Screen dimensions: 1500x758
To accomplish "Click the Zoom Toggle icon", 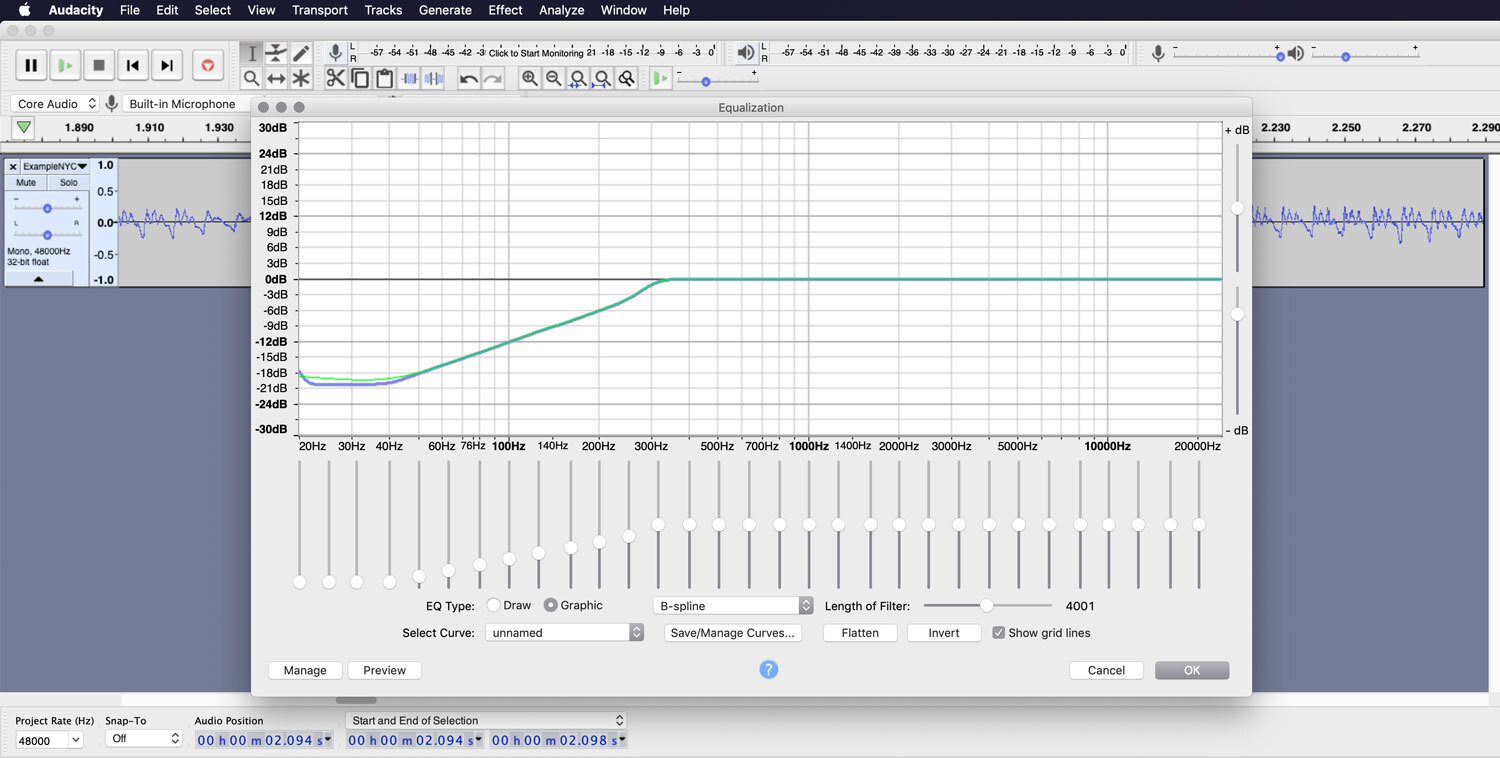I will (x=626, y=78).
